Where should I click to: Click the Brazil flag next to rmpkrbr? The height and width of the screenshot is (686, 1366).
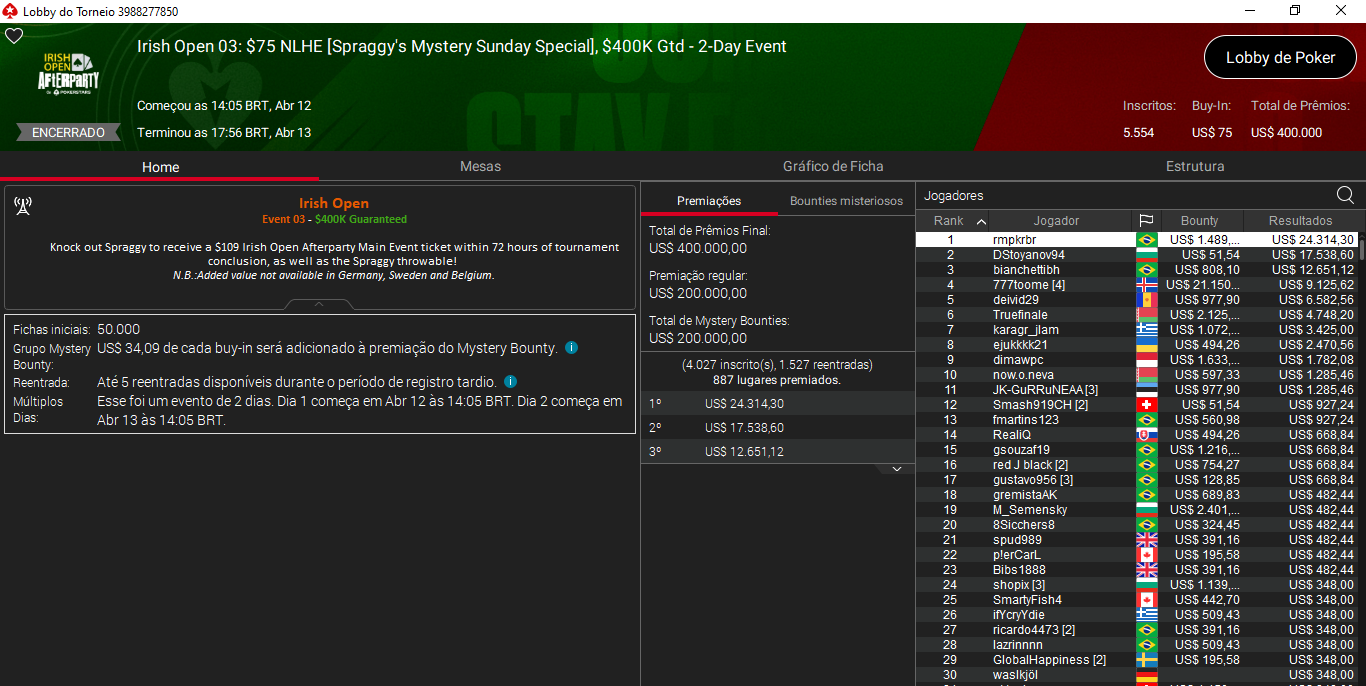click(x=1147, y=239)
